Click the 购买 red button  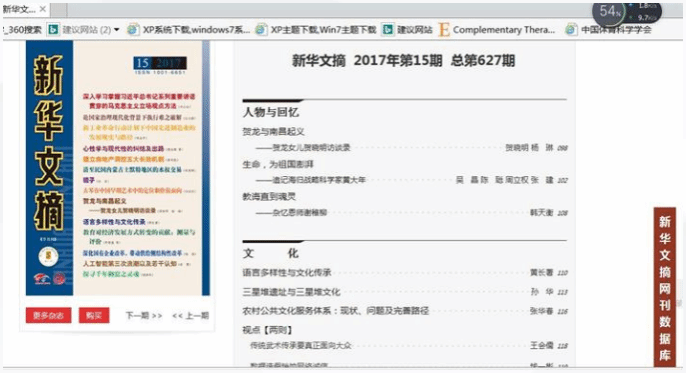94,315
